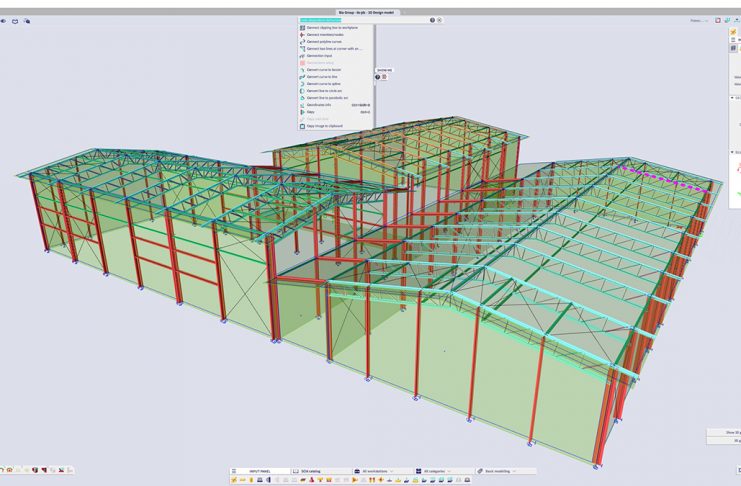
Task: Click the Connection input icon
Action: click(302, 55)
